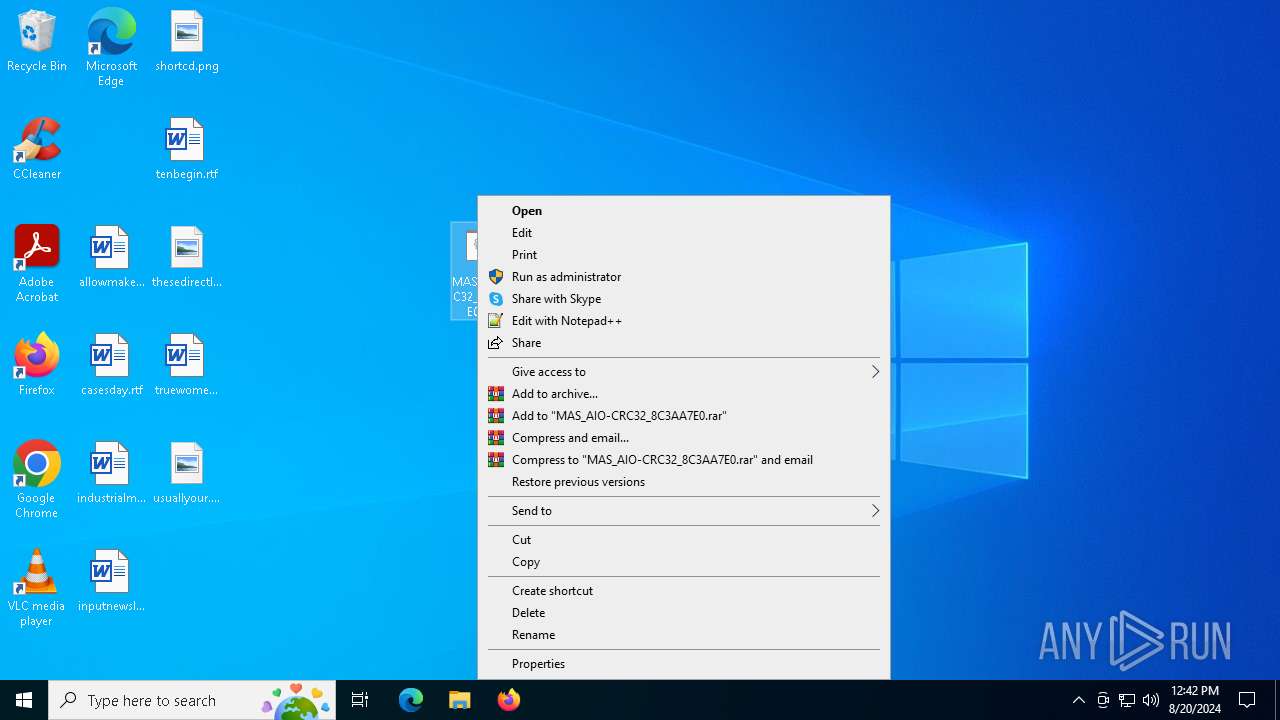Select the Google Chrome desktop shortcut
The image size is (1280, 720).
coord(37,480)
